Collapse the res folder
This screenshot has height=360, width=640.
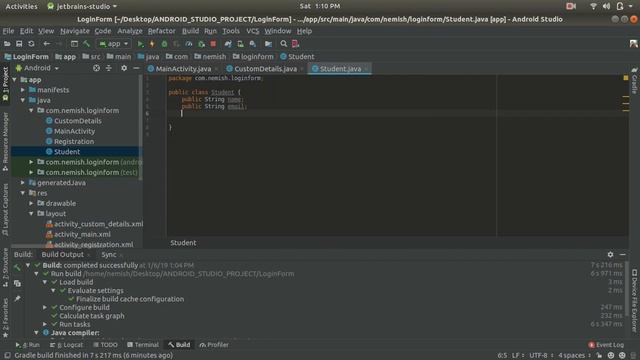[x=23, y=193]
